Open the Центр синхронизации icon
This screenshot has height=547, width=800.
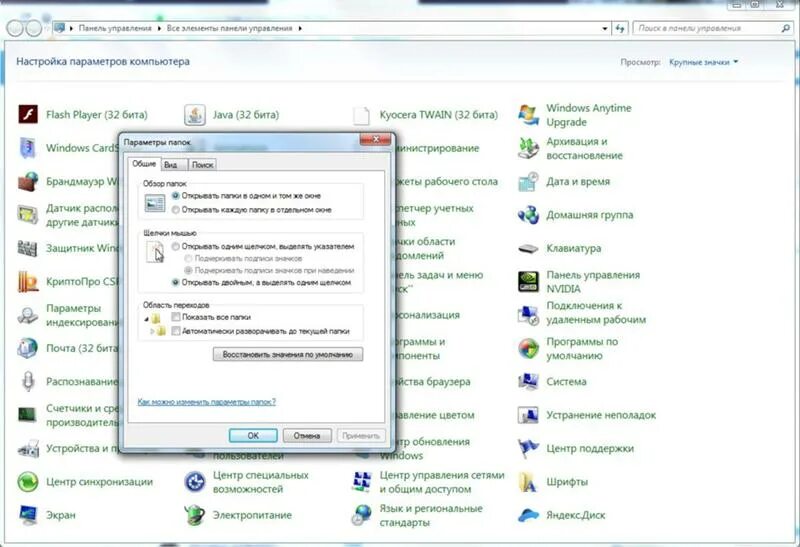click(28, 482)
